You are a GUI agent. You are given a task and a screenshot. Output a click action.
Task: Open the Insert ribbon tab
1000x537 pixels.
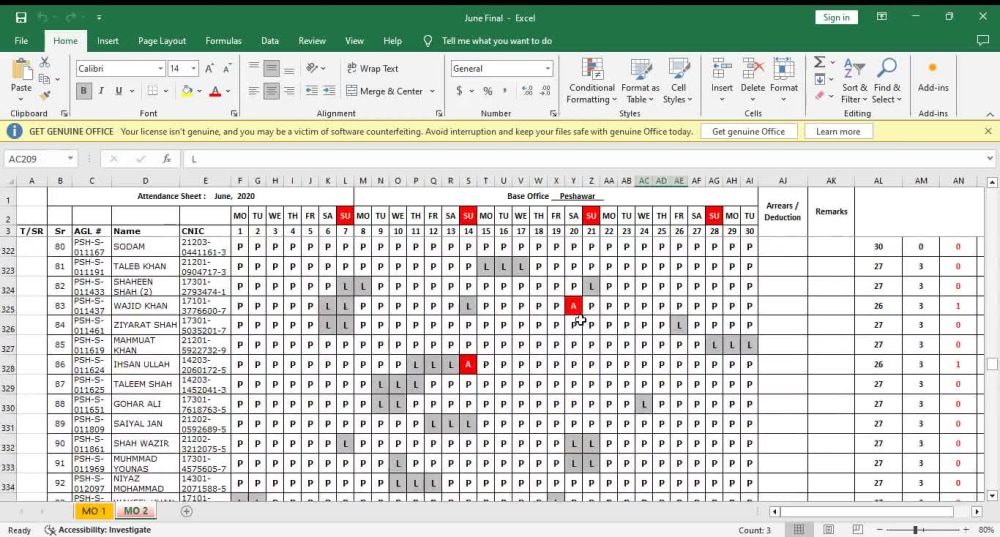point(108,41)
